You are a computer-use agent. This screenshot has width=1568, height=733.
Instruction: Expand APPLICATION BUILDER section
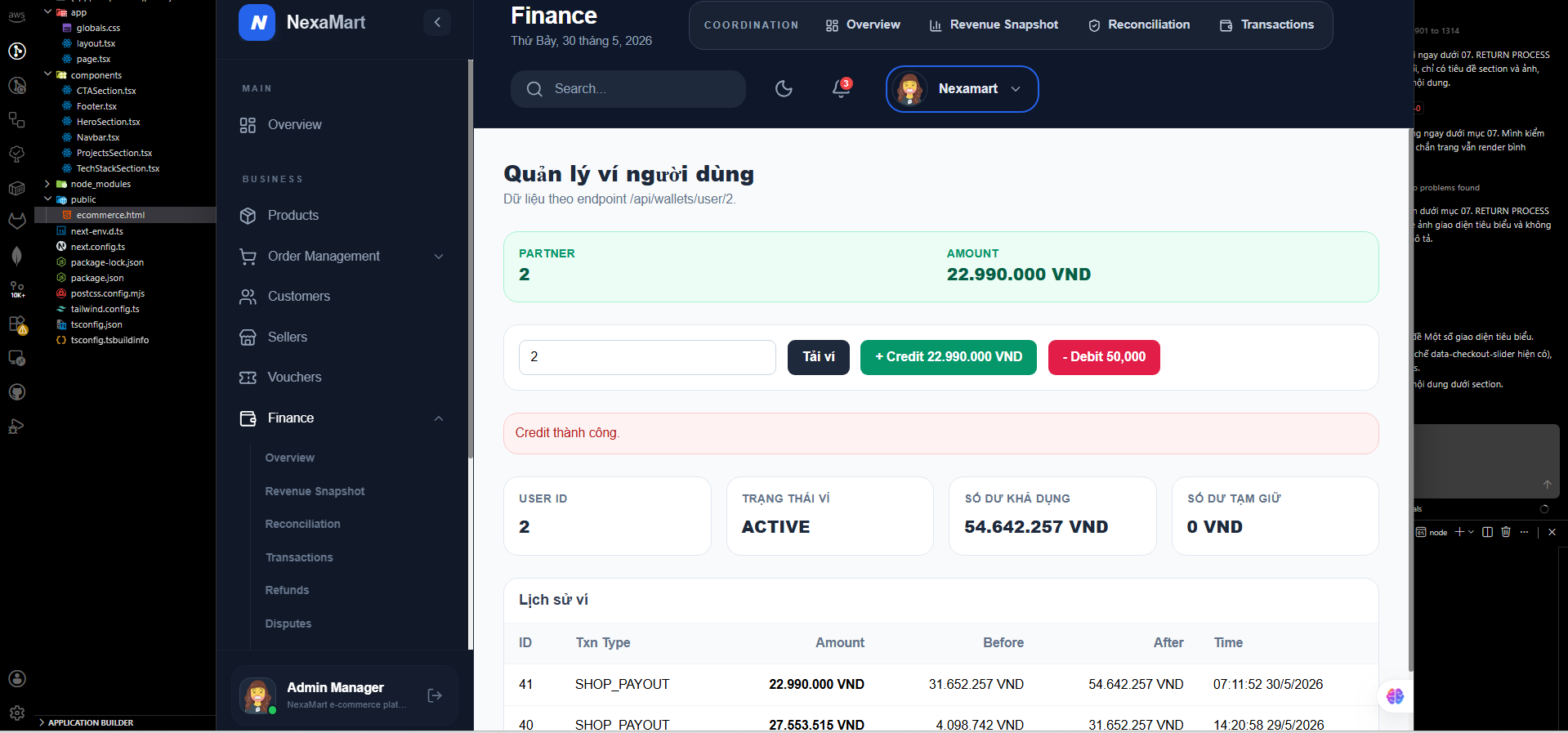pyautogui.click(x=86, y=722)
